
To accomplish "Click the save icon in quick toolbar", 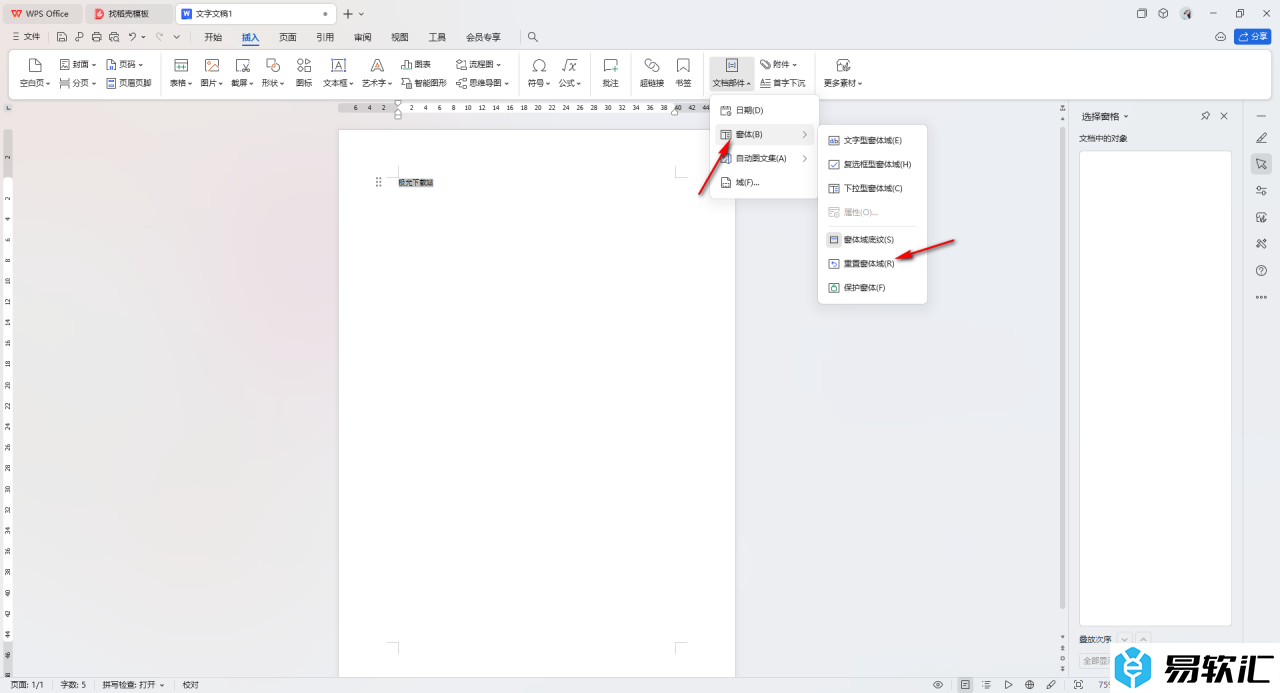I will click(62, 37).
